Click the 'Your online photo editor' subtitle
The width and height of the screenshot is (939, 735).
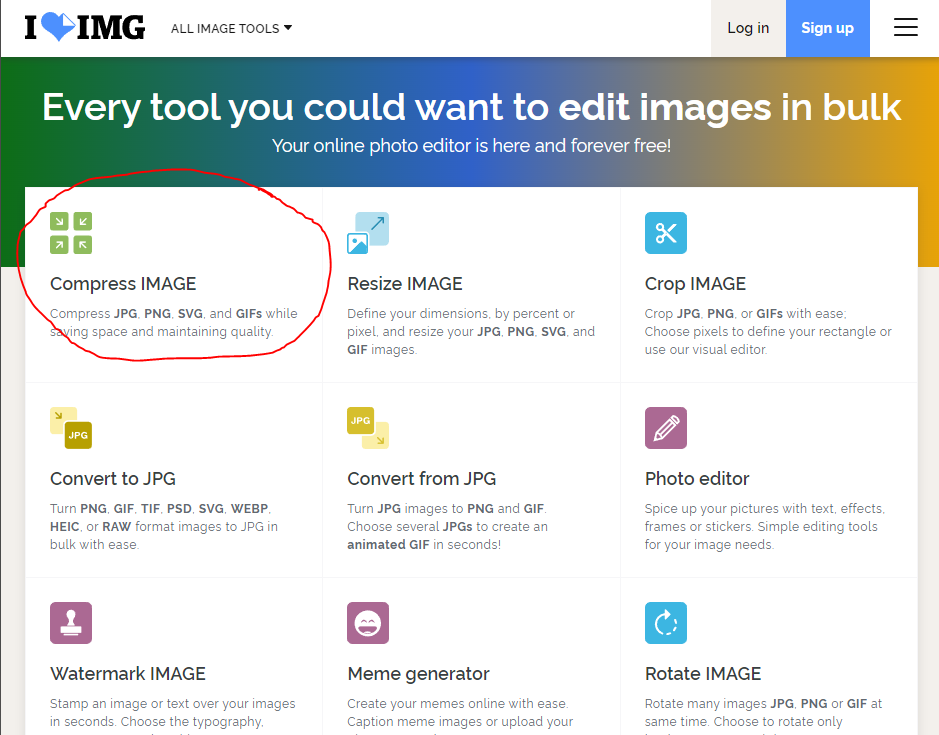[x=471, y=146]
